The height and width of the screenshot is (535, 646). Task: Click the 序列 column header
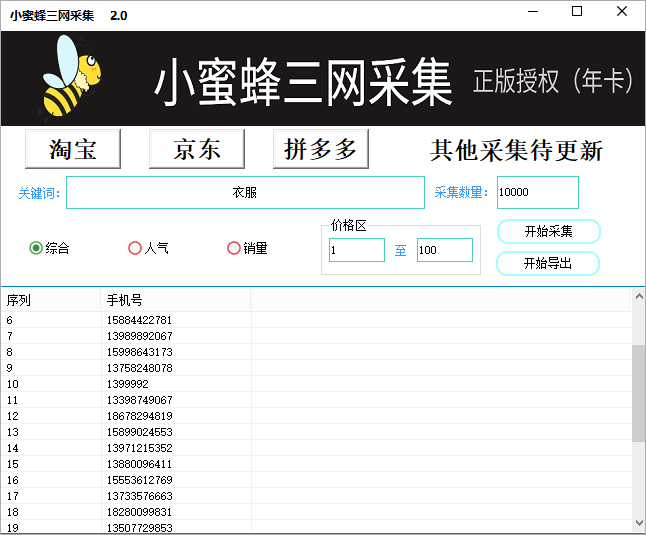click(x=50, y=300)
